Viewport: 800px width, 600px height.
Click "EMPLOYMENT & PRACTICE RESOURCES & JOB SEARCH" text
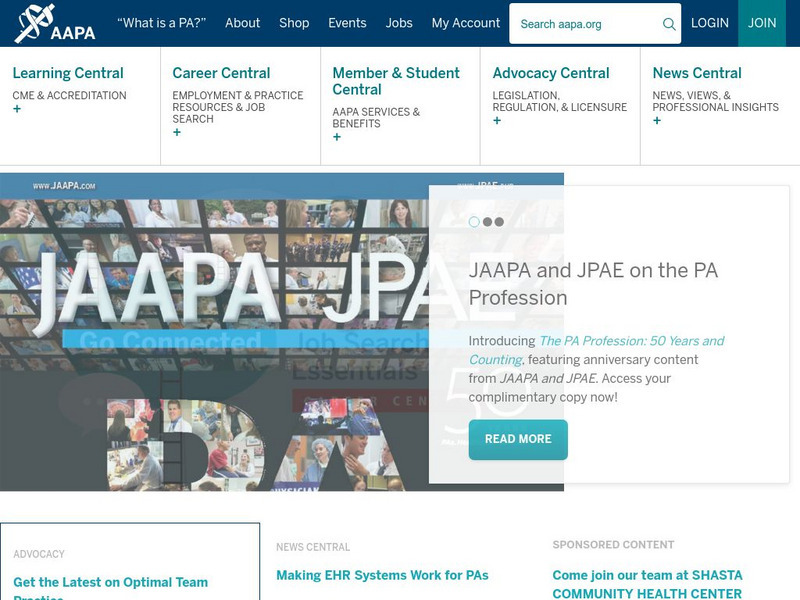238,107
